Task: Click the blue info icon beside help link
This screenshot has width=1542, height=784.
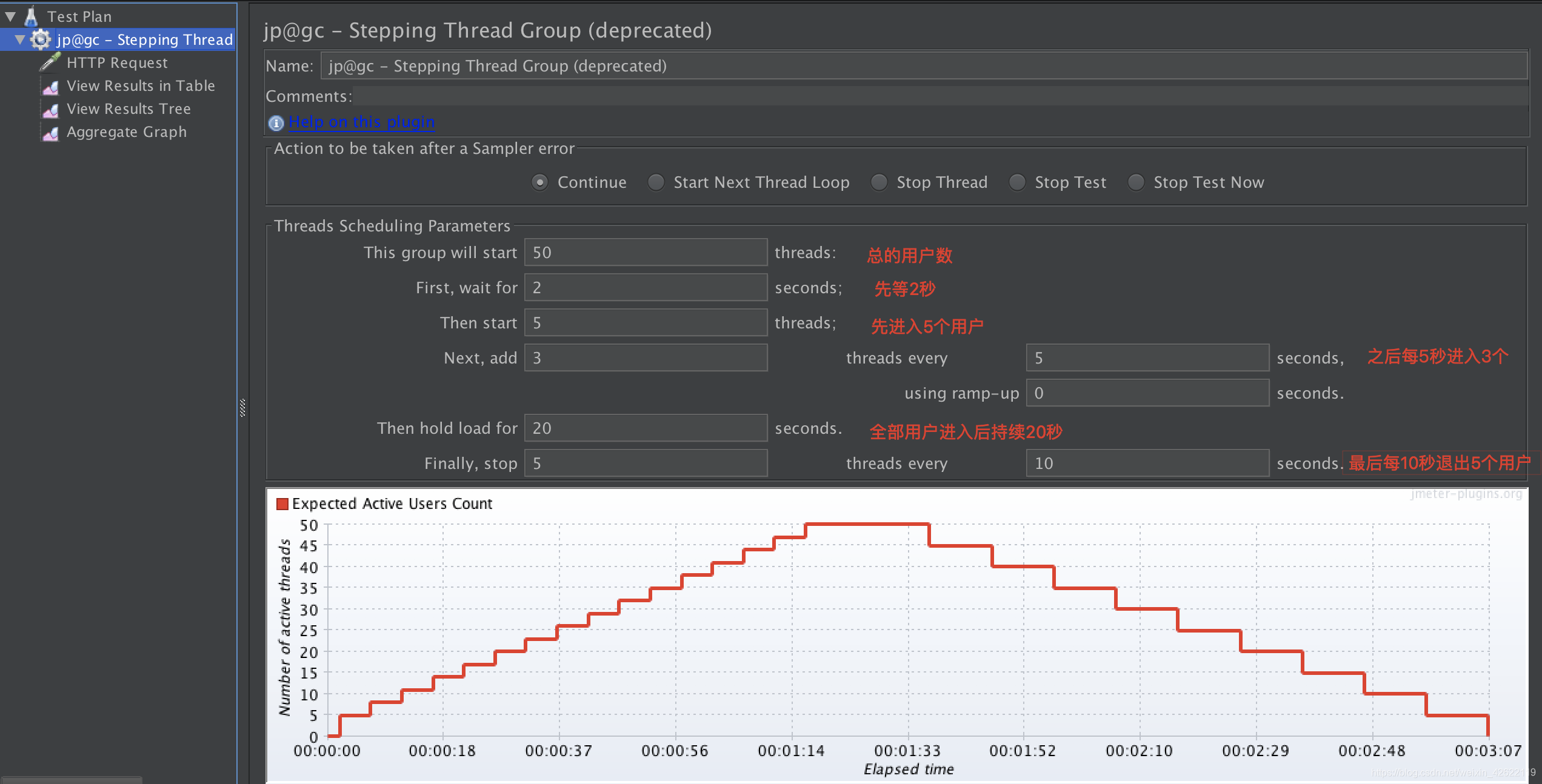Action: coord(276,123)
